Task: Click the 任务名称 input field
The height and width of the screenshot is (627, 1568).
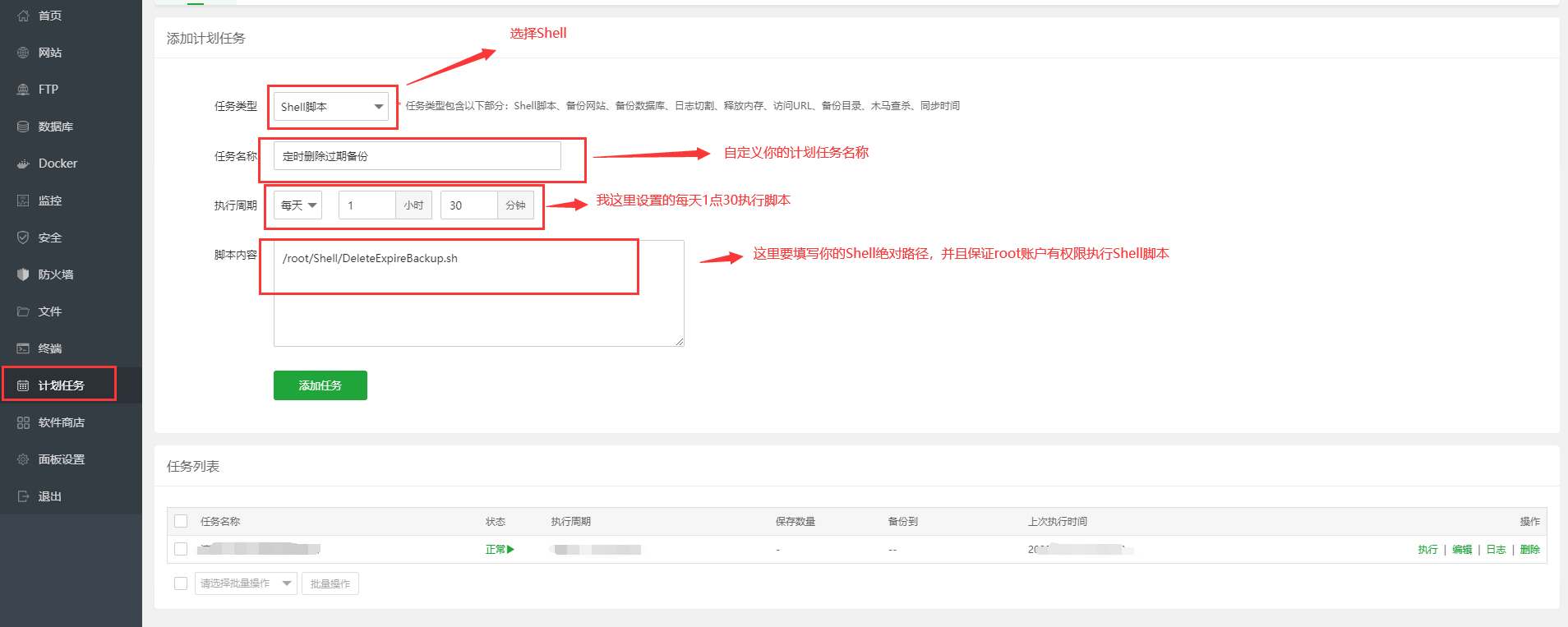Action: 417,156
